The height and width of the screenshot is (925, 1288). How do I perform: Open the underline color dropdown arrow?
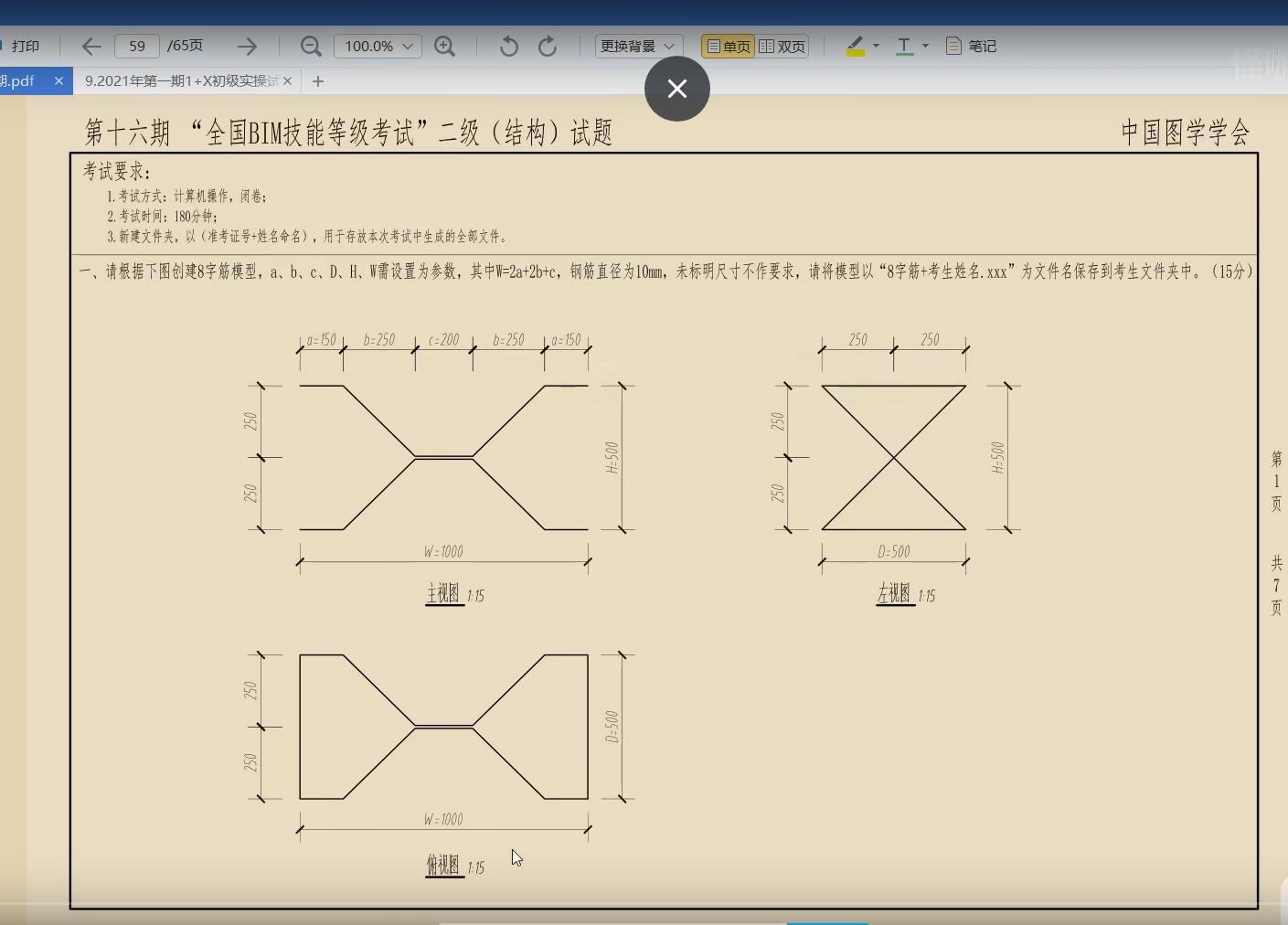click(x=925, y=46)
